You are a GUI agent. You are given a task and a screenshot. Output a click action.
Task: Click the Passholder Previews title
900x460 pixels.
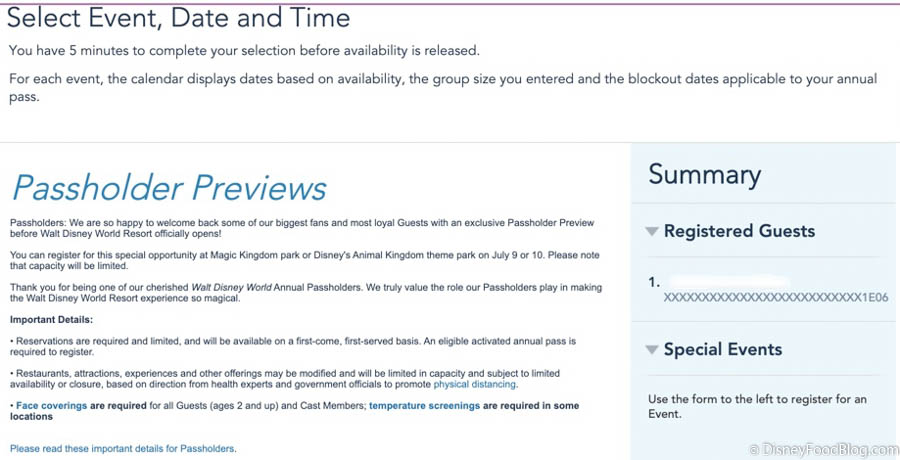coord(169,187)
